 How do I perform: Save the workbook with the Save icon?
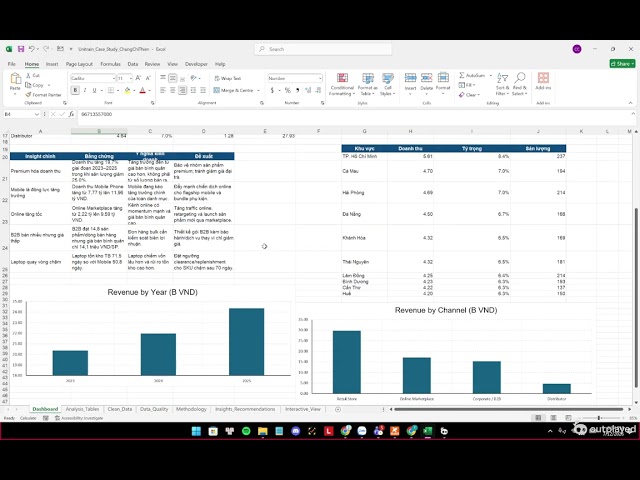[20, 49]
